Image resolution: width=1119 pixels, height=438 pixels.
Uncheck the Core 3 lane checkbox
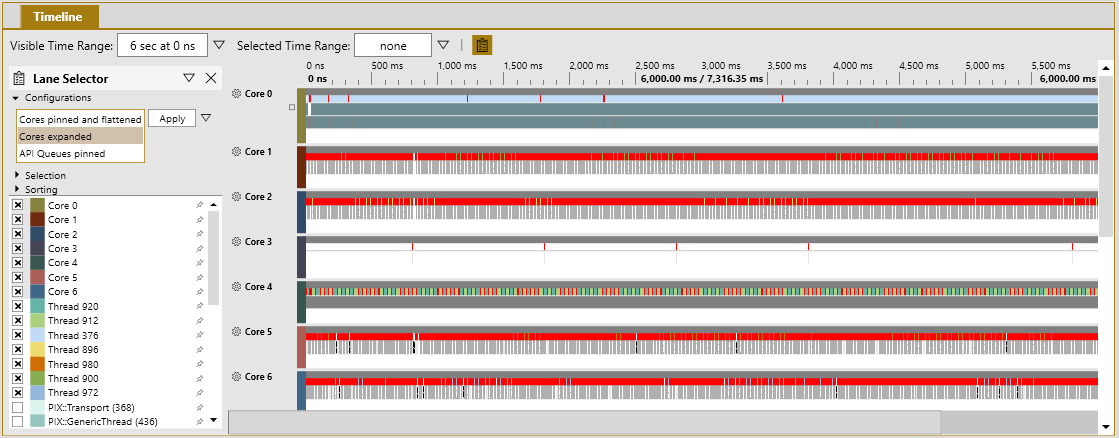pos(18,248)
